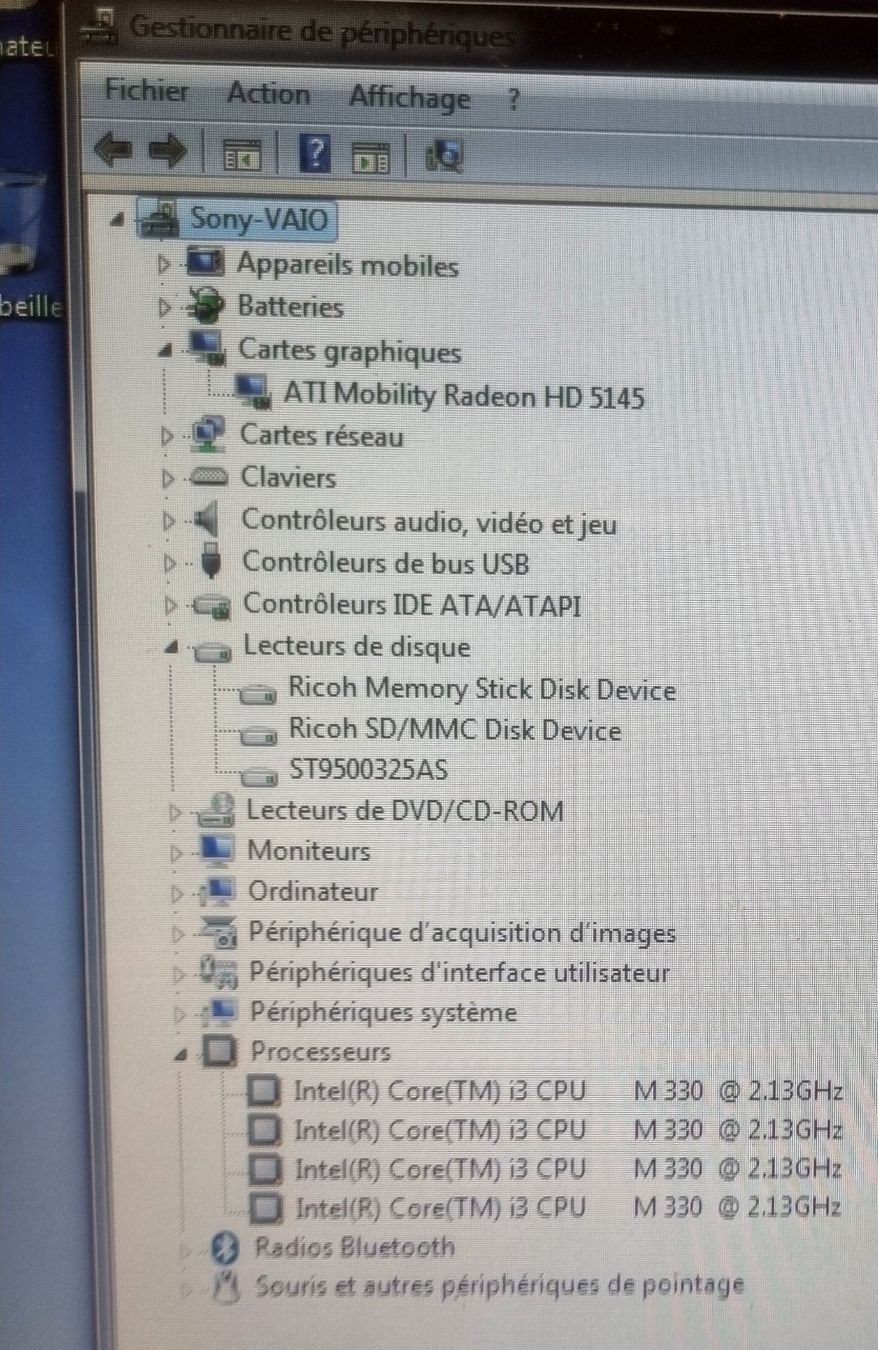The width and height of the screenshot is (878, 1350).
Task: Select the second Intel Core i3 processor
Action: pyautogui.click(x=568, y=1130)
